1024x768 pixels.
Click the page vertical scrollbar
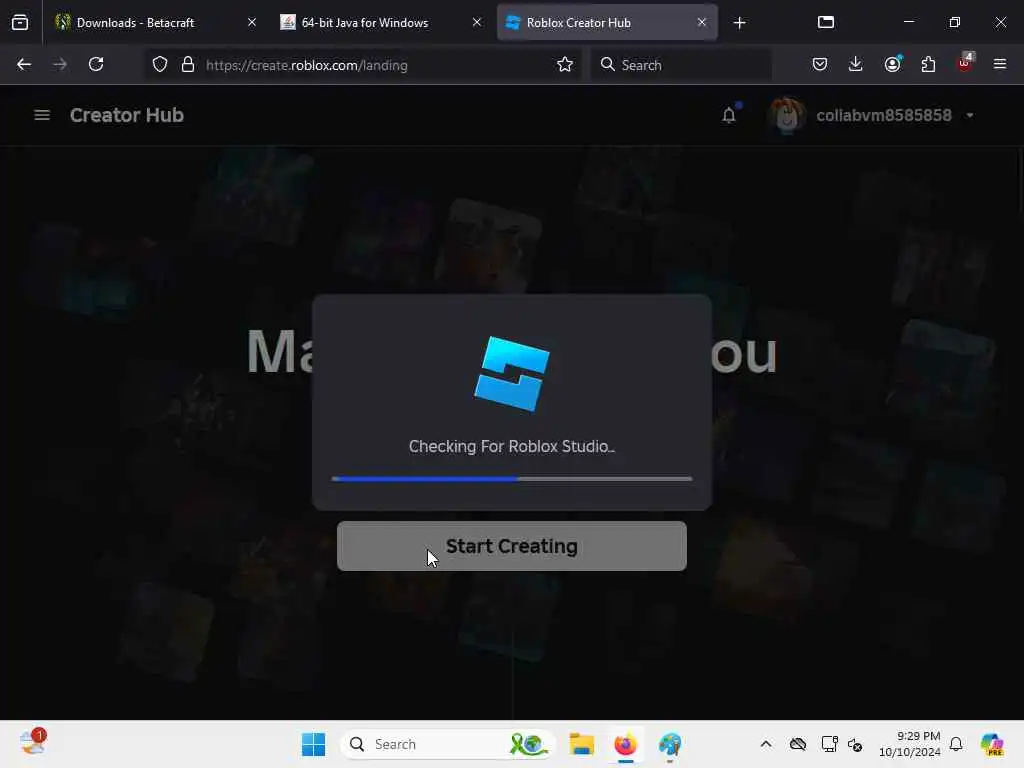click(1020, 180)
